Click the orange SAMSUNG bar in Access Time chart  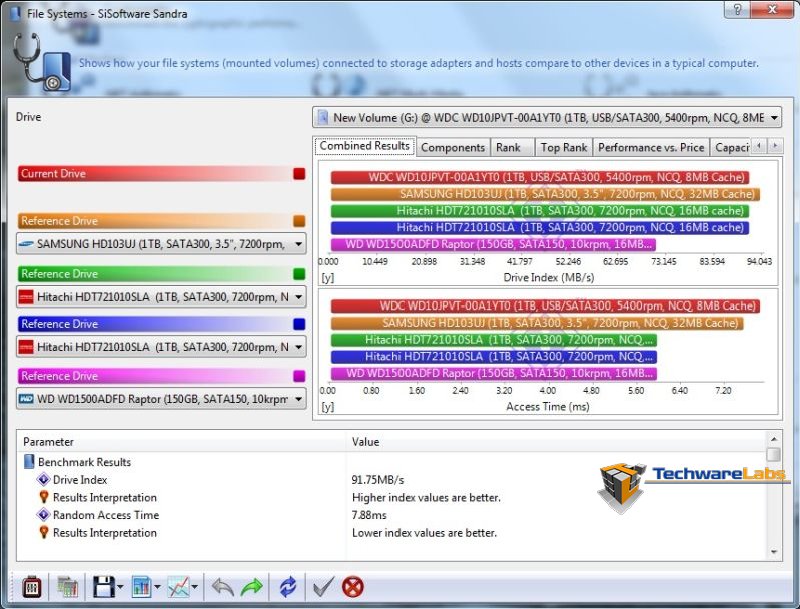click(537, 323)
